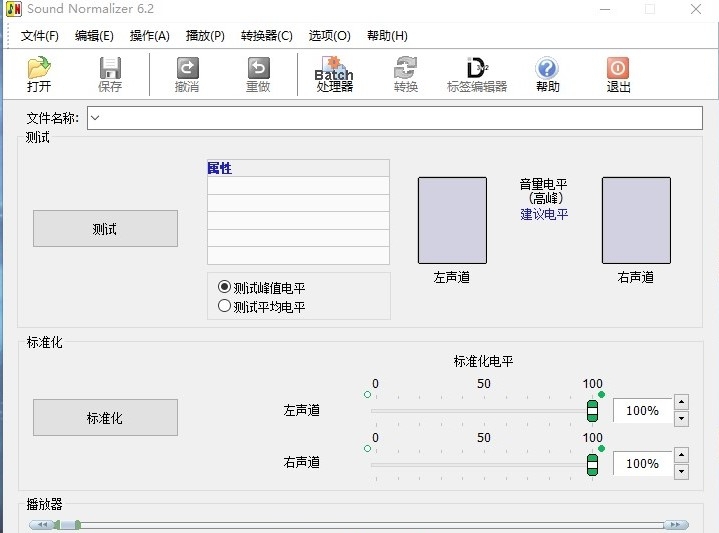
Task: Open the 帮助(H) menu
Action: click(387, 36)
